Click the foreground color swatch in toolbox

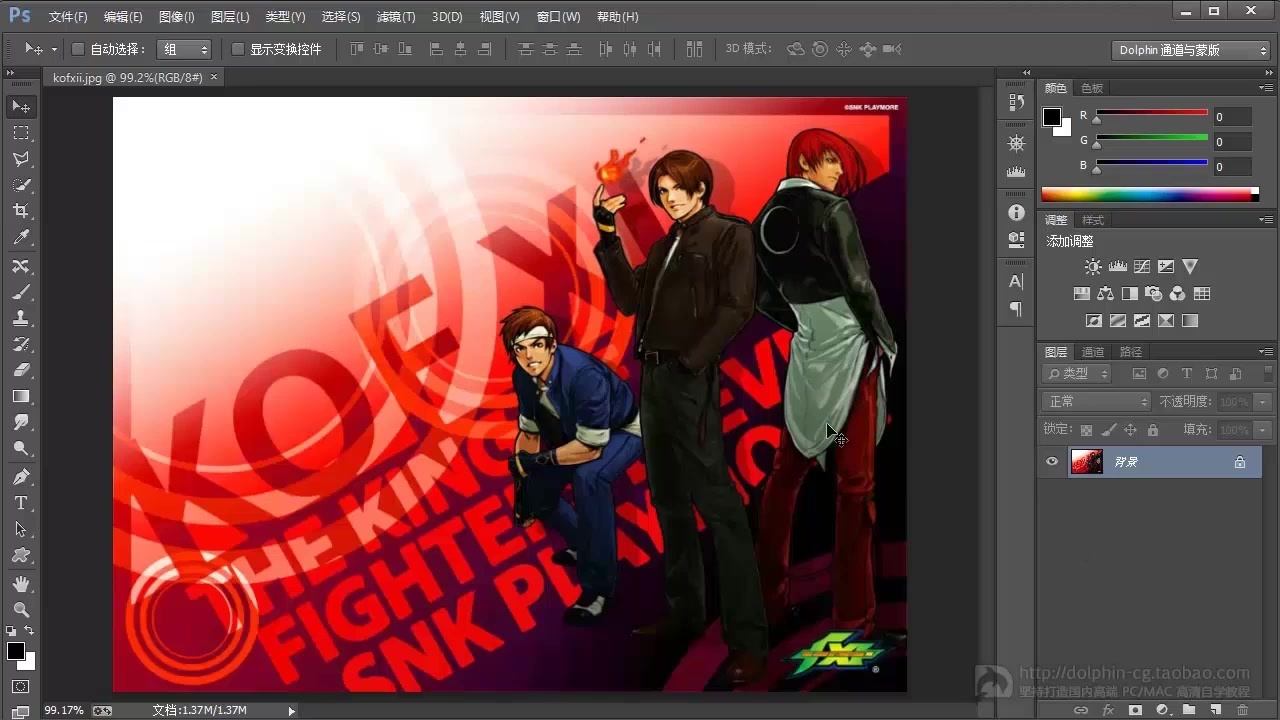(16, 651)
